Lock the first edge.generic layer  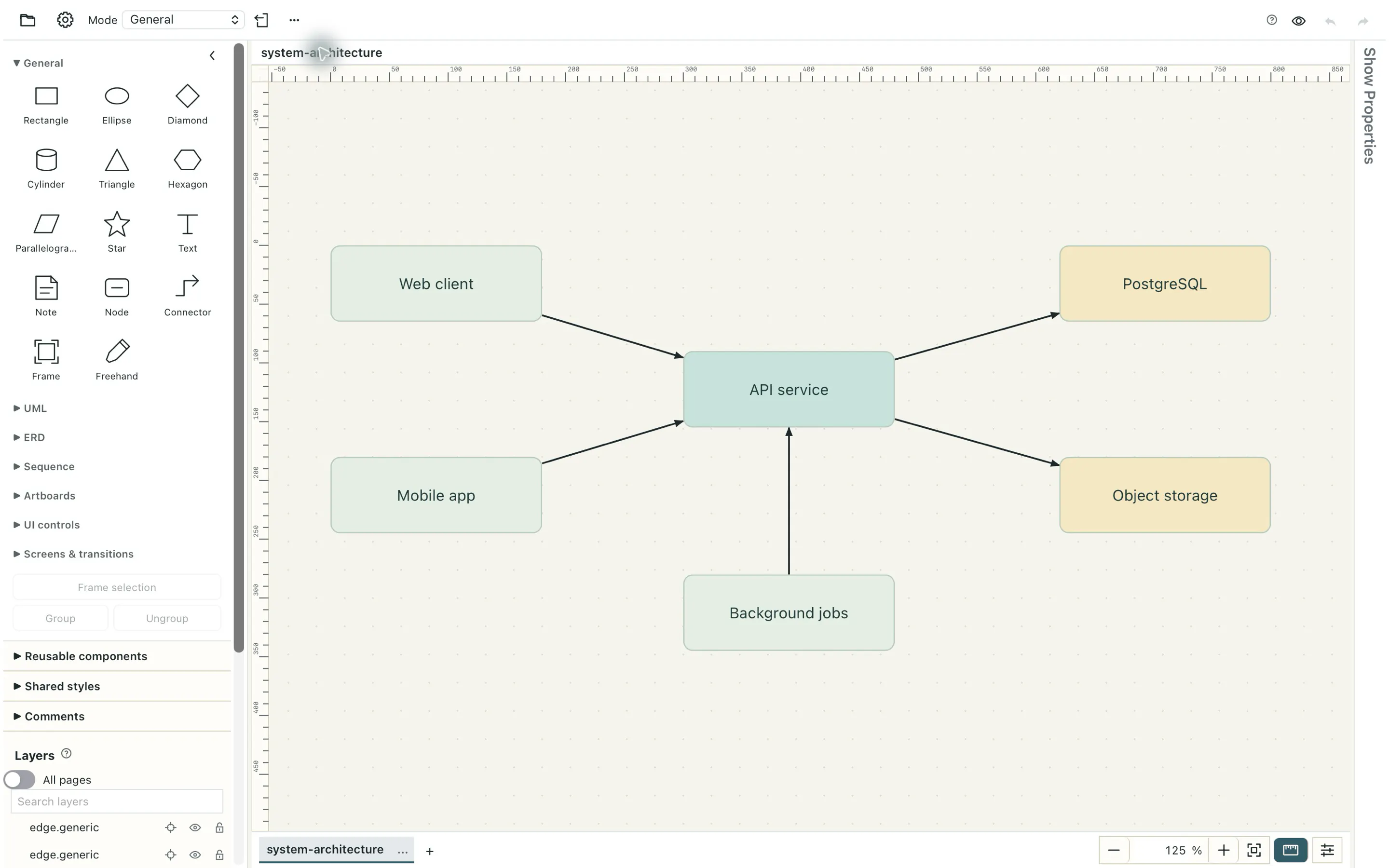coord(219,827)
